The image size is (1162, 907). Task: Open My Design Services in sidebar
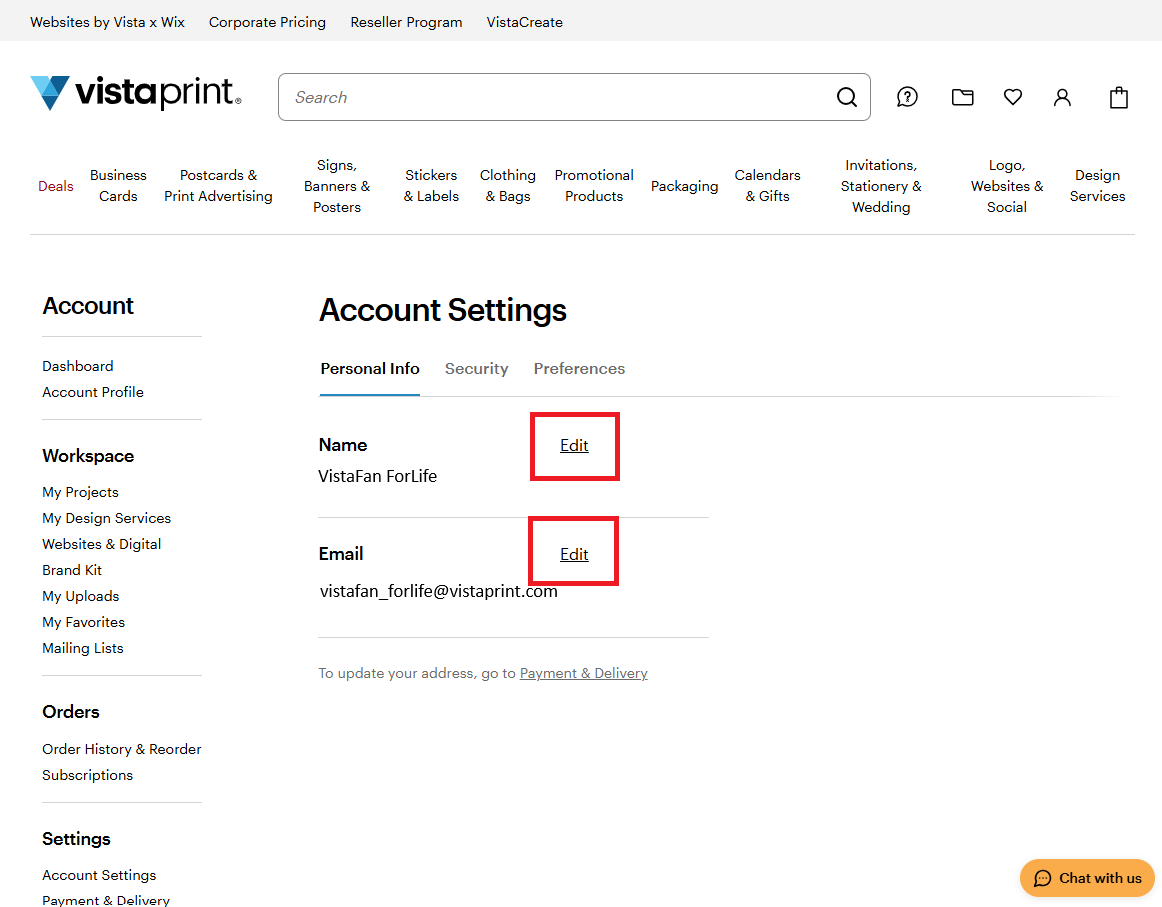pyautogui.click(x=107, y=518)
